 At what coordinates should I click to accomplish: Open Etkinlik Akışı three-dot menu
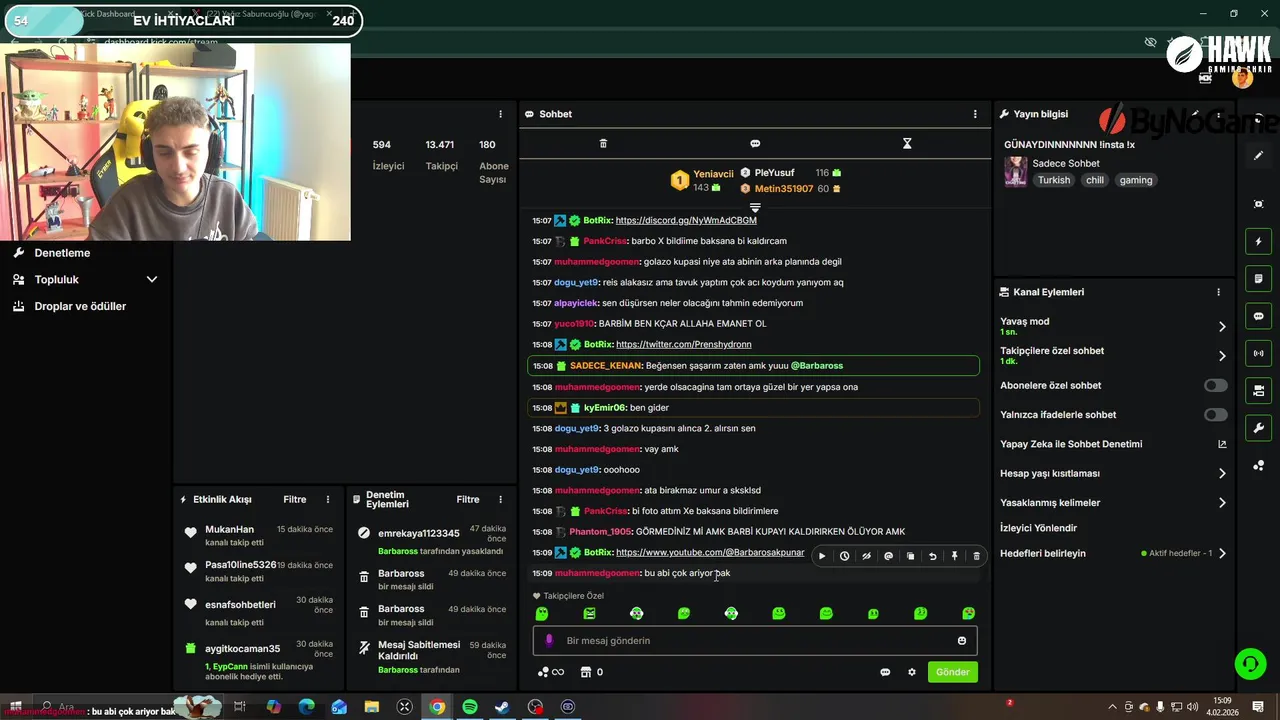[327, 499]
